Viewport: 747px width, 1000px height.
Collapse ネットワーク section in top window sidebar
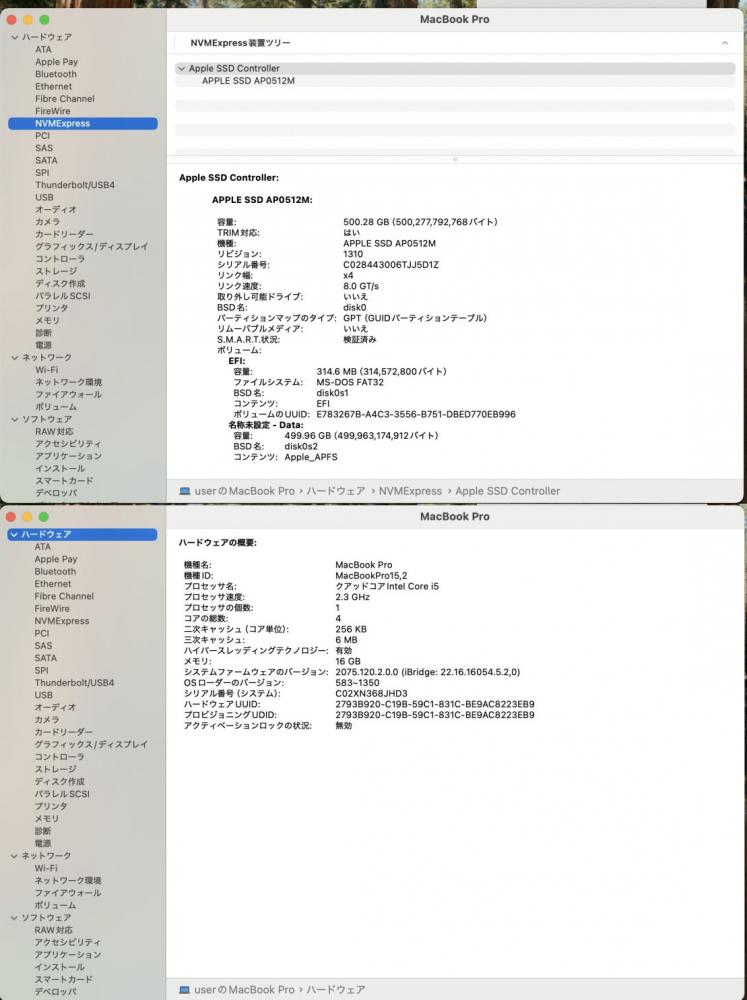point(15,358)
